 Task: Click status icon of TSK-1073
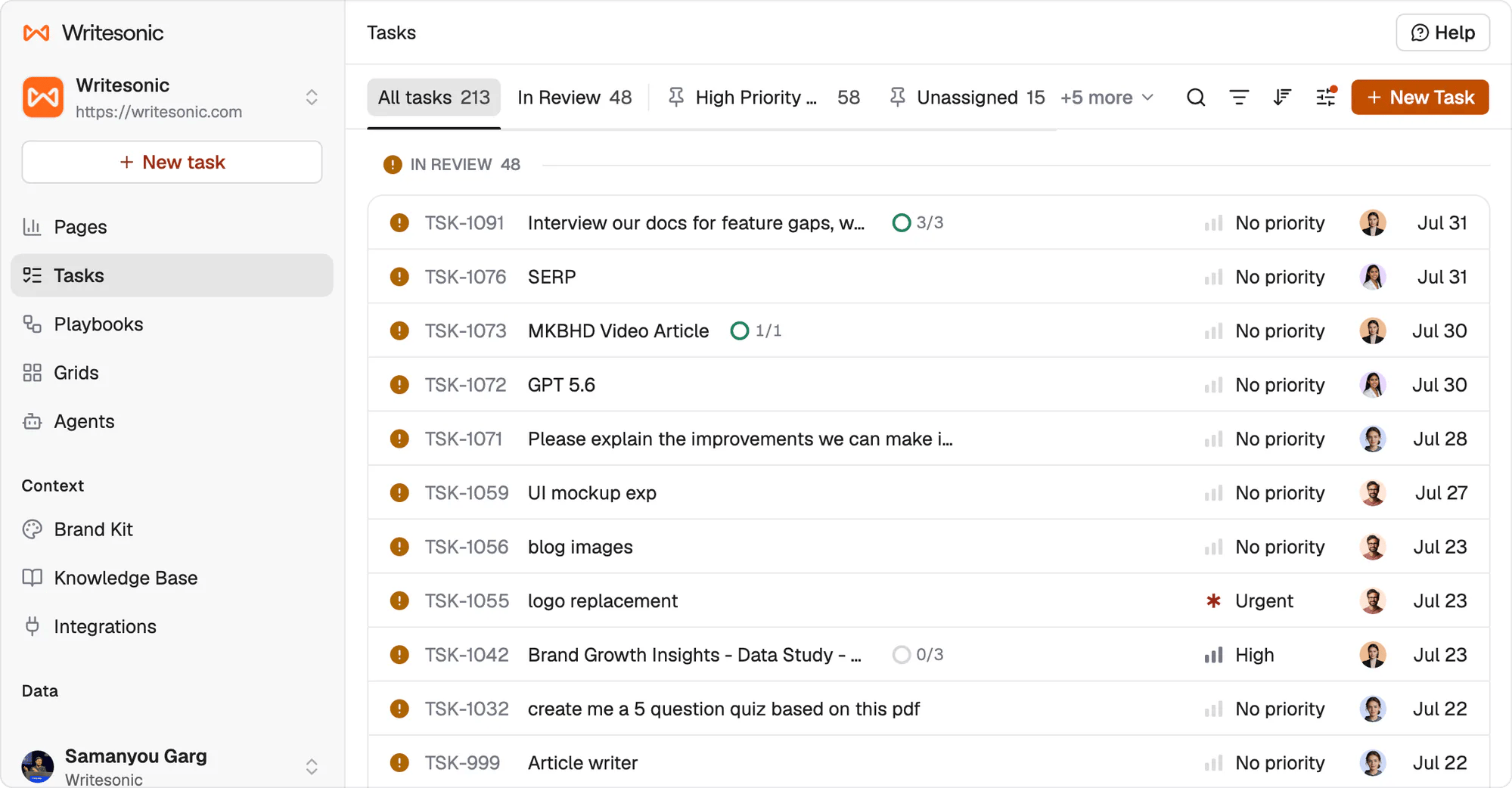[x=399, y=331]
